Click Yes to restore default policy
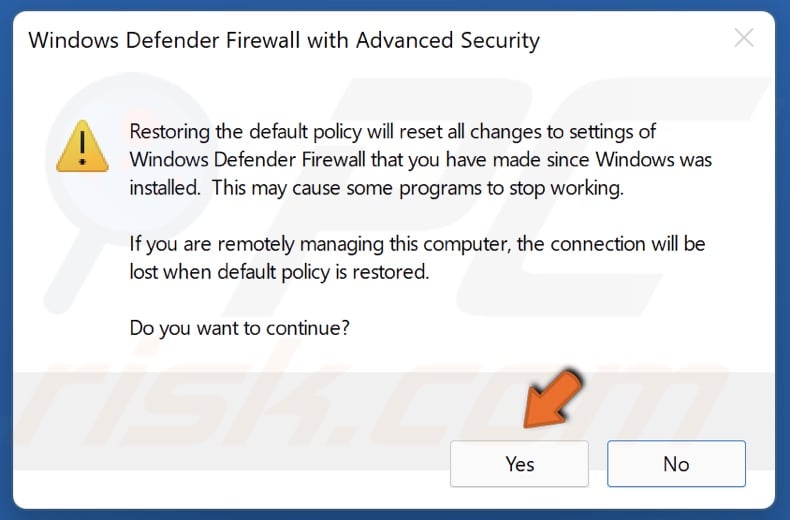This screenshot has height=520, width=790. 519,464
